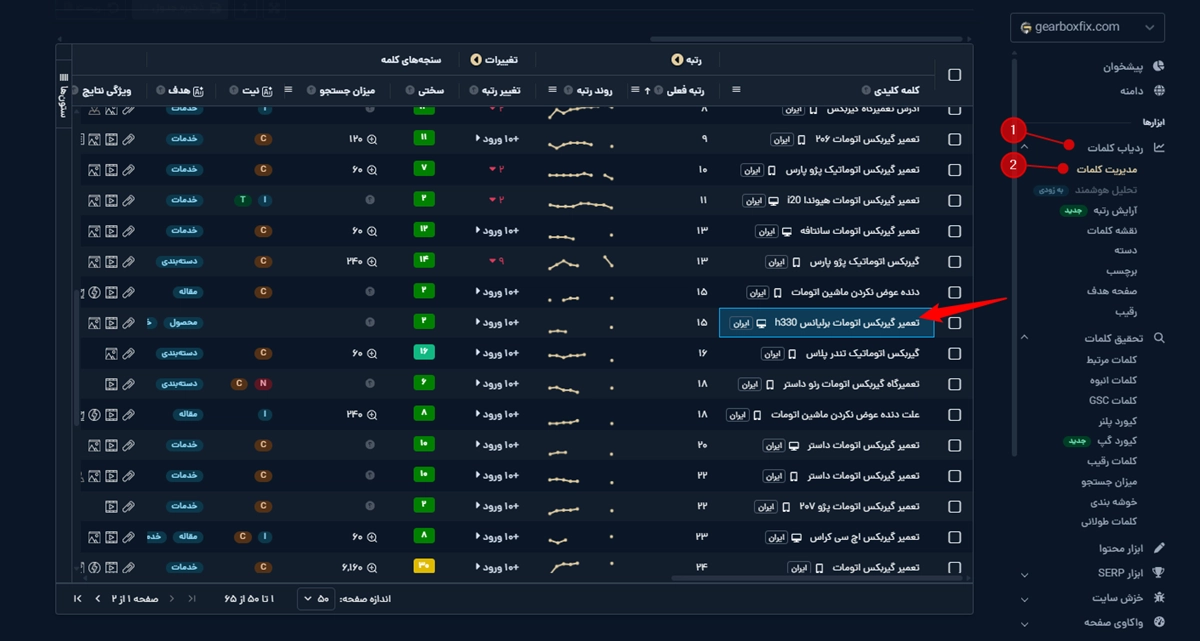Open the gearboxfix.com site selector dropdown
Screen dimensions: 1200x641
1087,27
